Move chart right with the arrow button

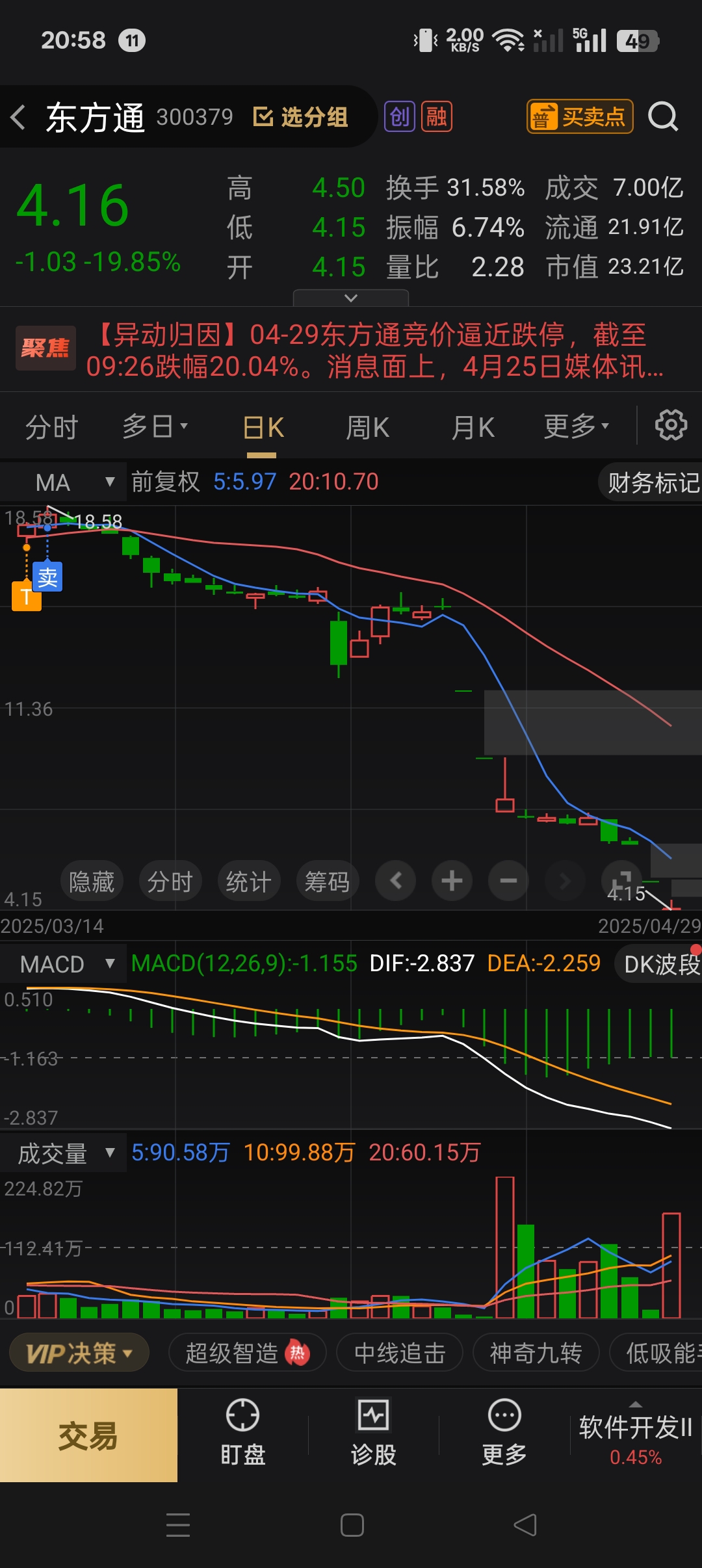(565, 881)
